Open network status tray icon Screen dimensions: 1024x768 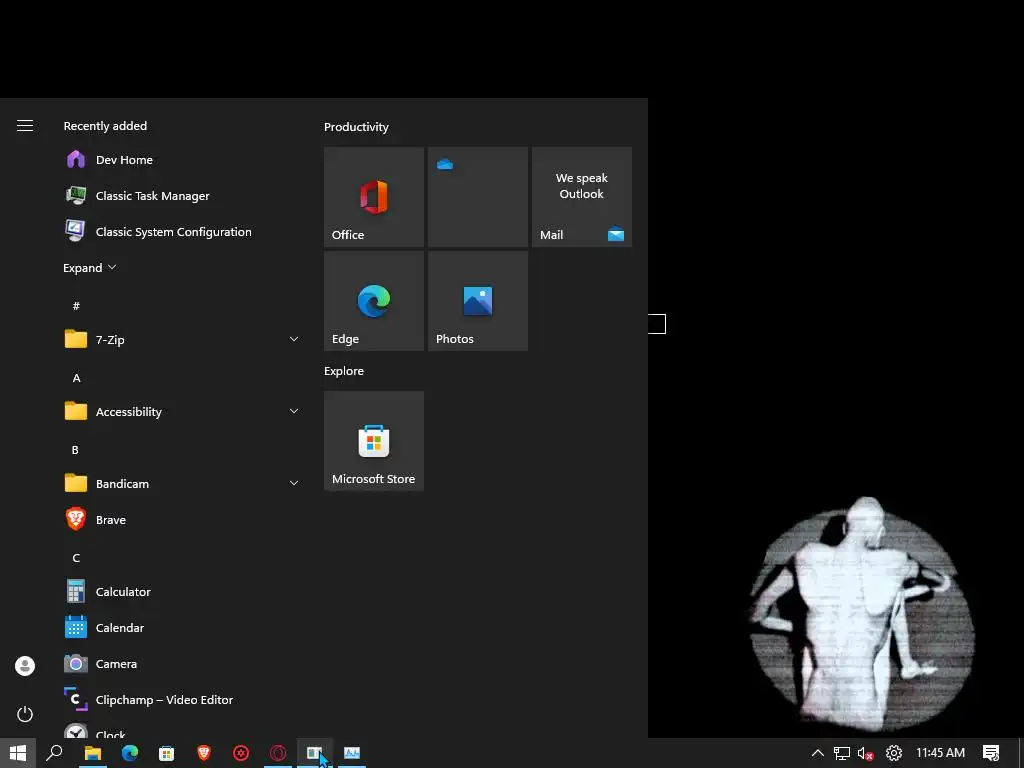point(842,753)
